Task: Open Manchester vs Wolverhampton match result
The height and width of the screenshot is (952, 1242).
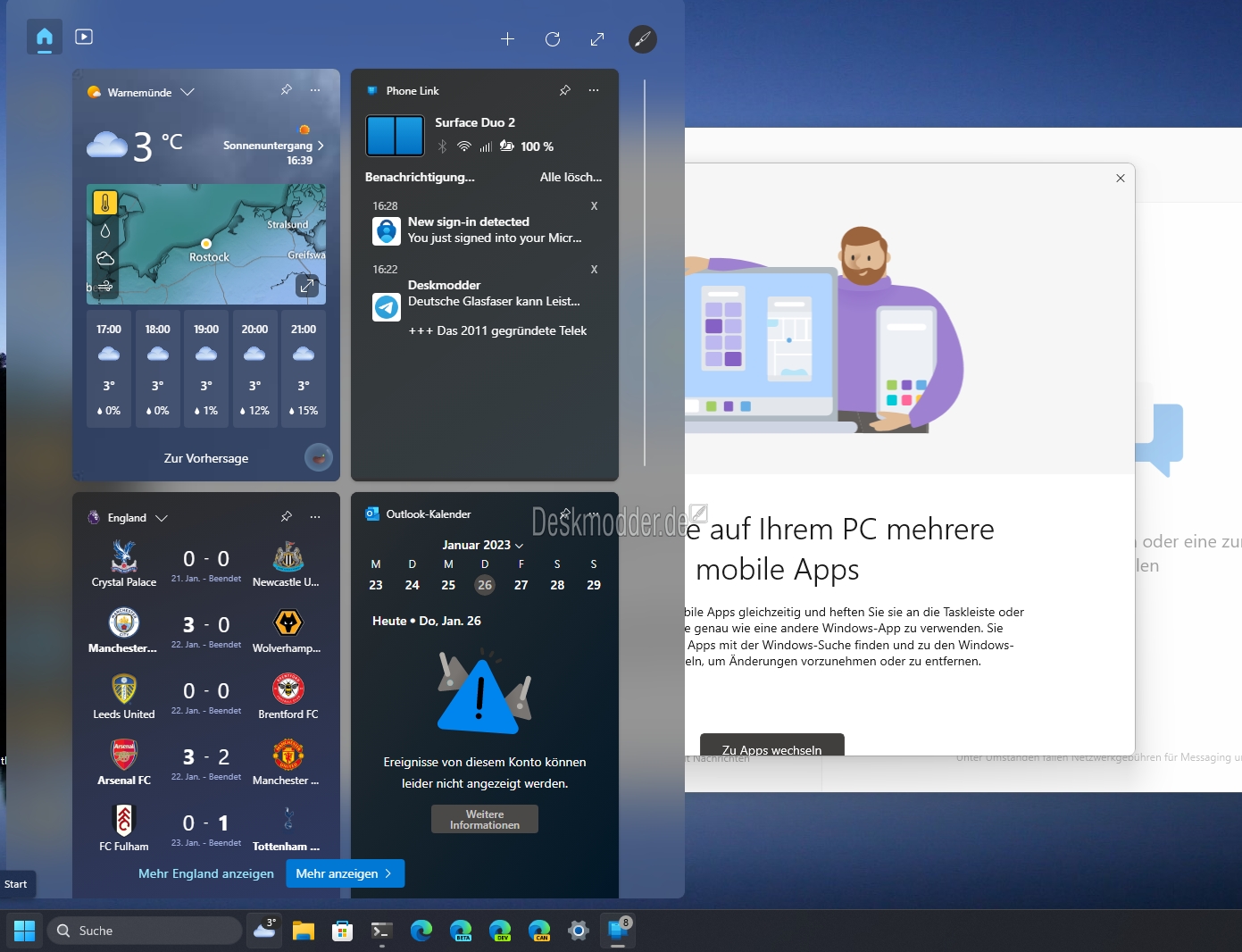Action: [x=206, y=630]
